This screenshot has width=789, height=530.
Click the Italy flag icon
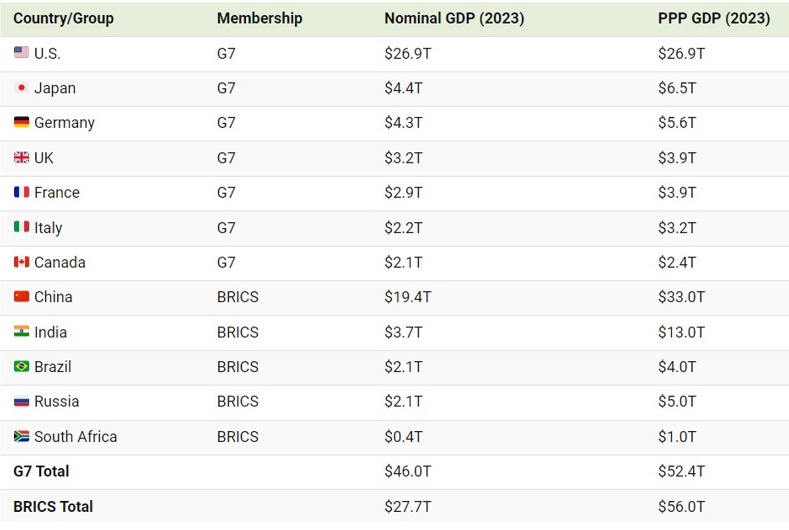click(x=21, y=227)
